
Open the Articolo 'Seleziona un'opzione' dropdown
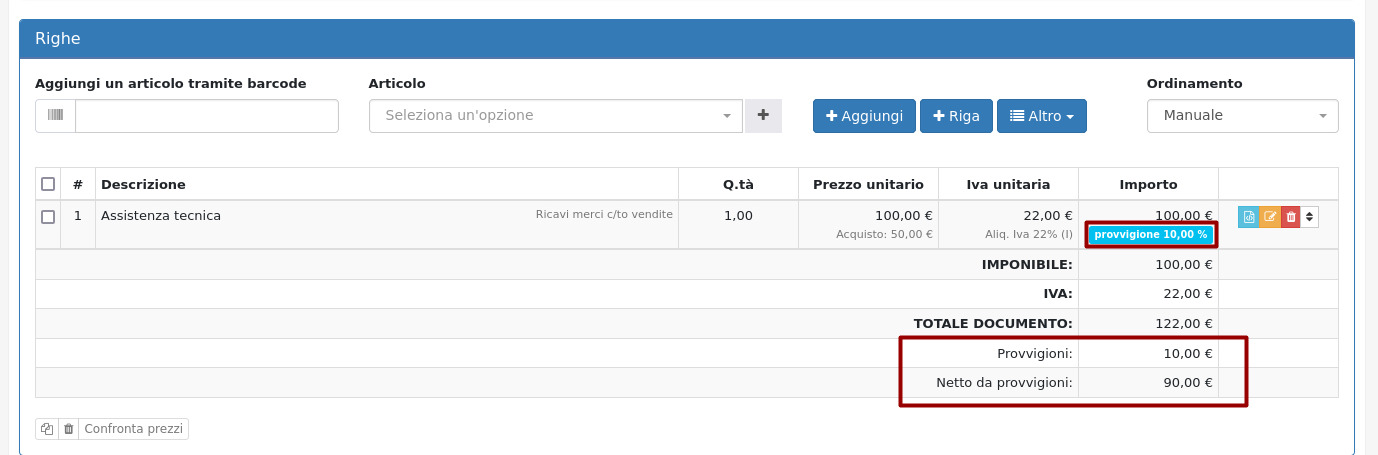556,116
